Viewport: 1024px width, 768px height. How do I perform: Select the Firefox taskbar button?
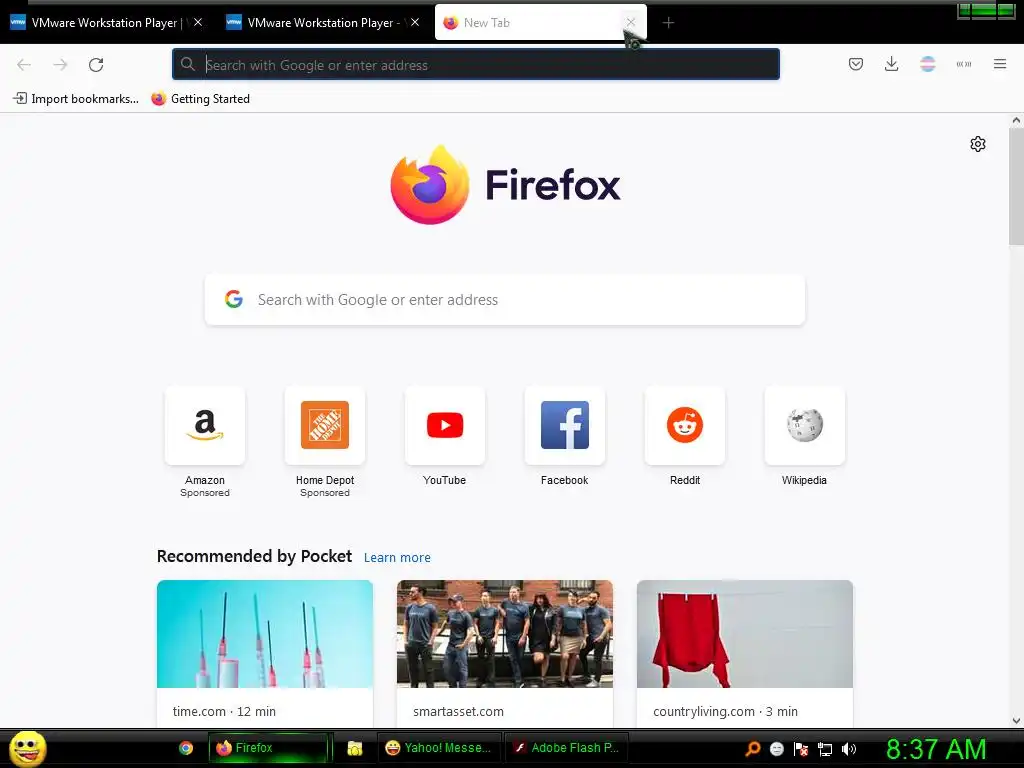tap(268, 748)
